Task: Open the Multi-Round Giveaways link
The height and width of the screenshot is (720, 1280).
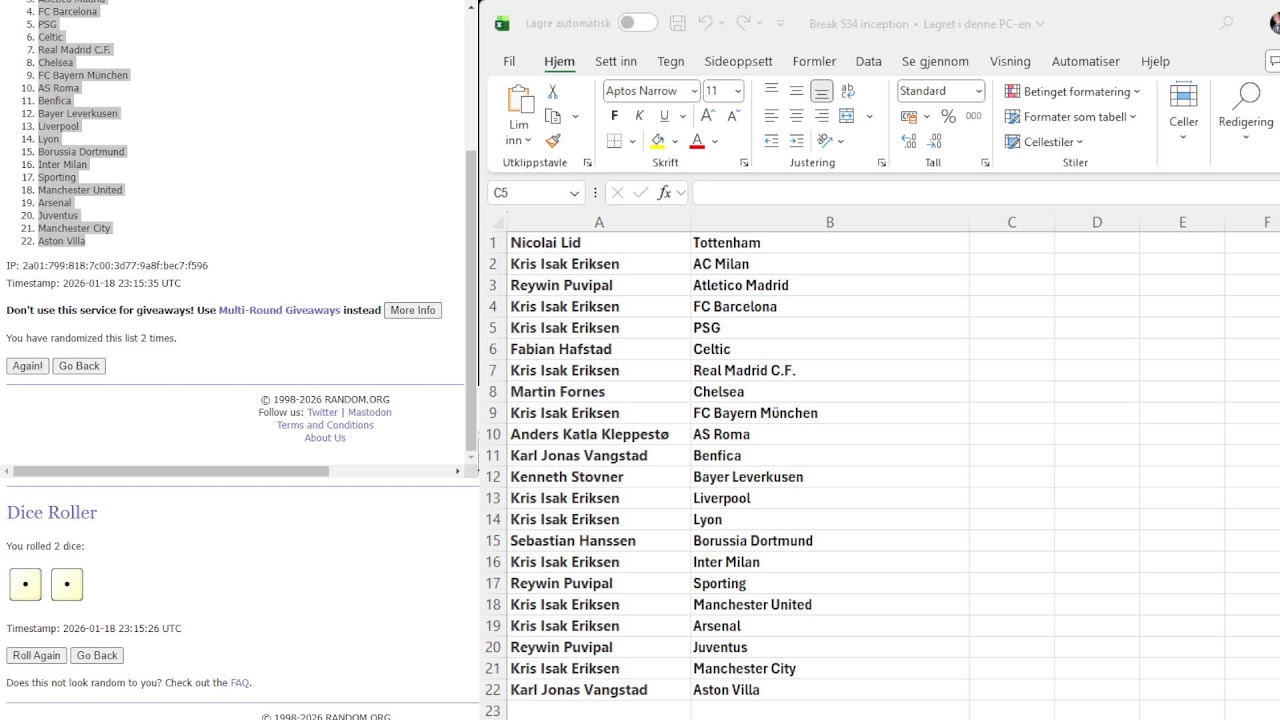Action: click(x=280, y=310)
